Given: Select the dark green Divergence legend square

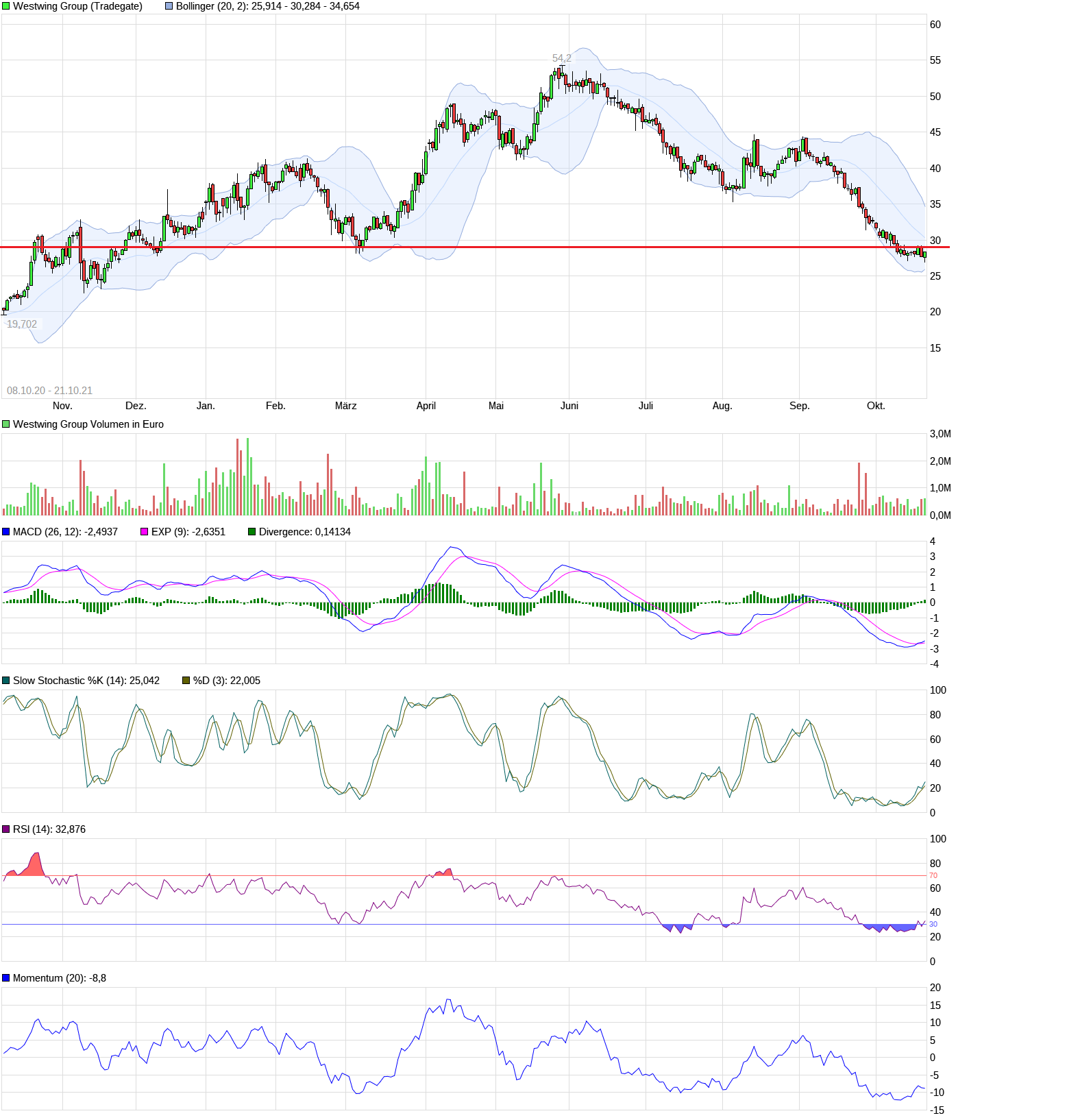Looking at the screenshot, I should coord(252,532).
